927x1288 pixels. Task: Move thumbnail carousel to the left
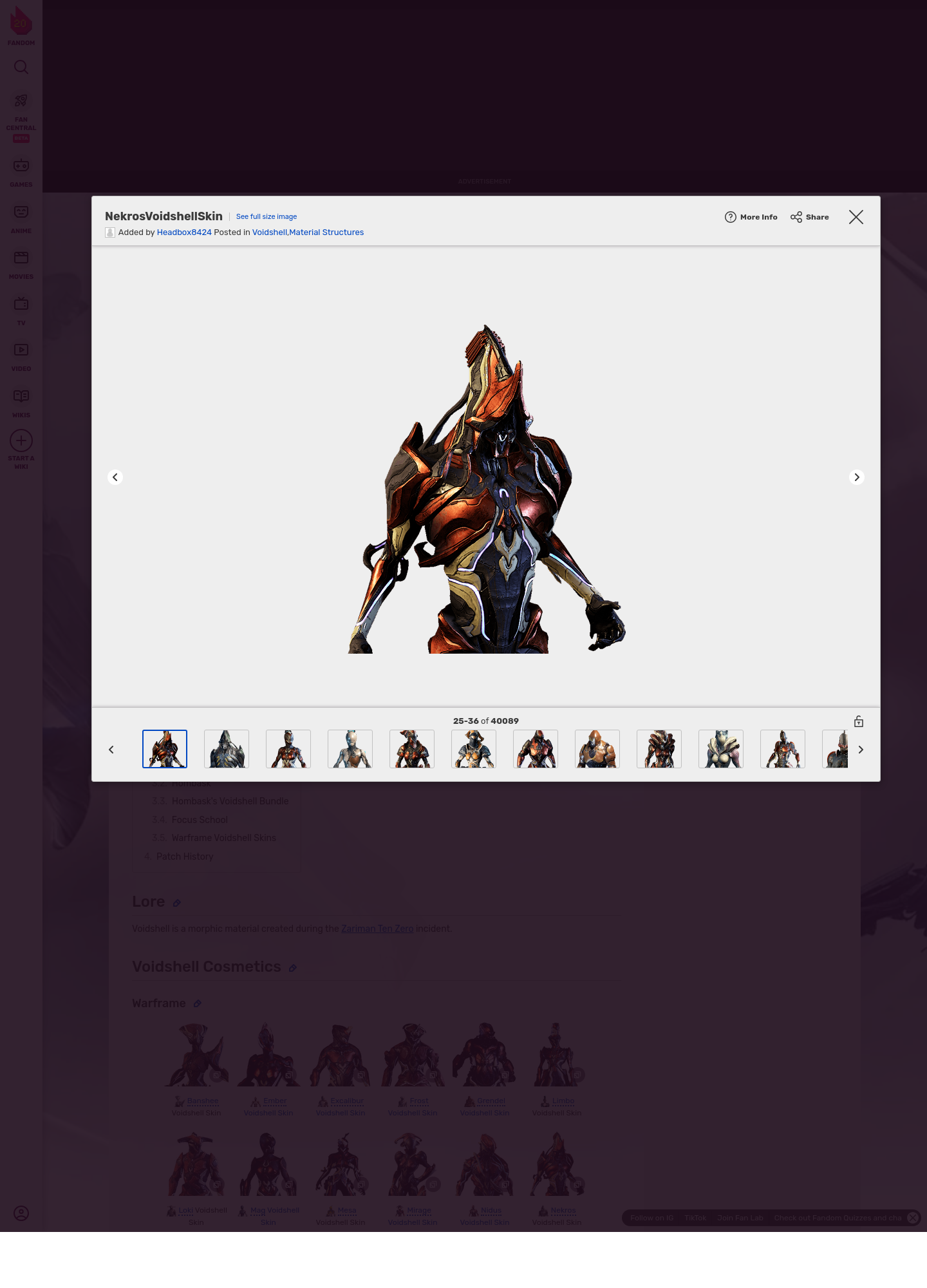pyautogui.click(x=111, y=750)
